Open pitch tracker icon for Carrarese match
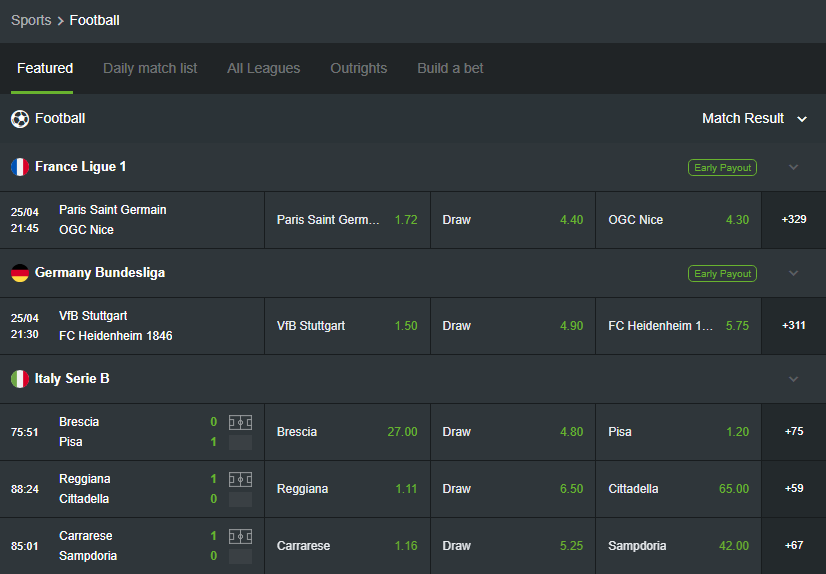The height and width of the screenshot is (574, 826). [240, 536]
